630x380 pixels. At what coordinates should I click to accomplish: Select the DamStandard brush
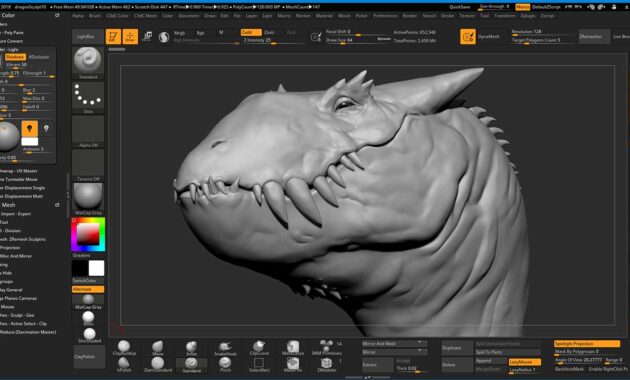(158, 364)
